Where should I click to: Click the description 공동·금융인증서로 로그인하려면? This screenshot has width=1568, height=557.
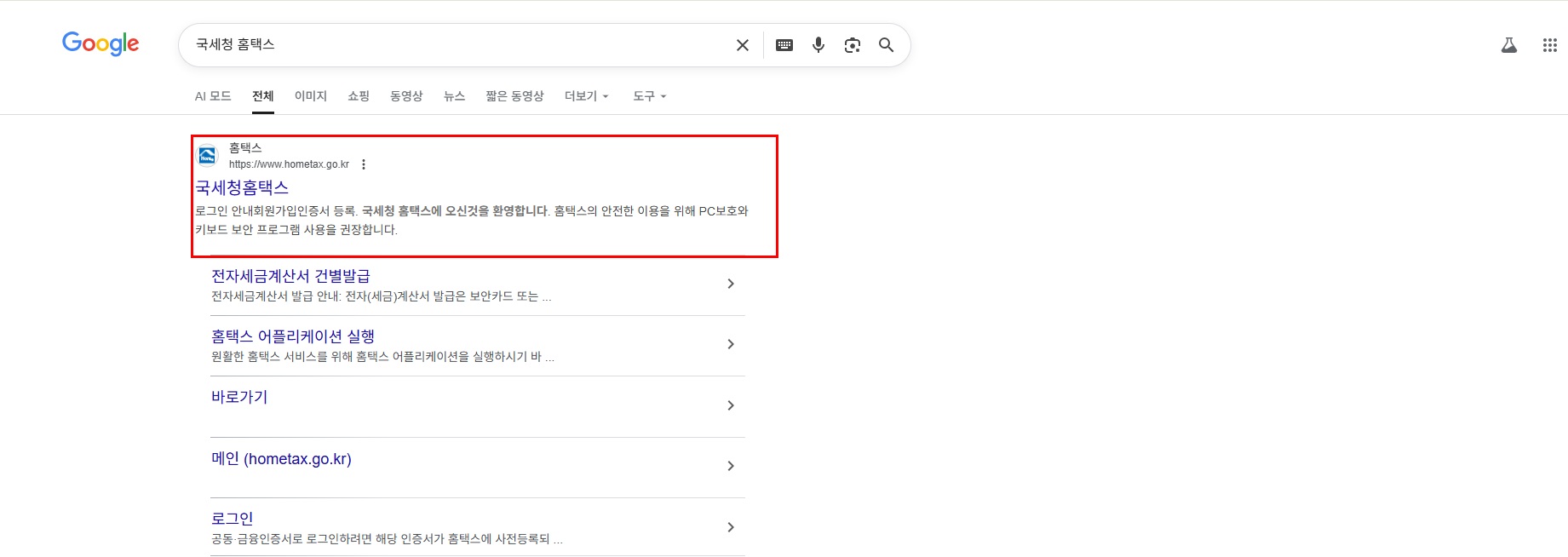(x=387, y=539)
